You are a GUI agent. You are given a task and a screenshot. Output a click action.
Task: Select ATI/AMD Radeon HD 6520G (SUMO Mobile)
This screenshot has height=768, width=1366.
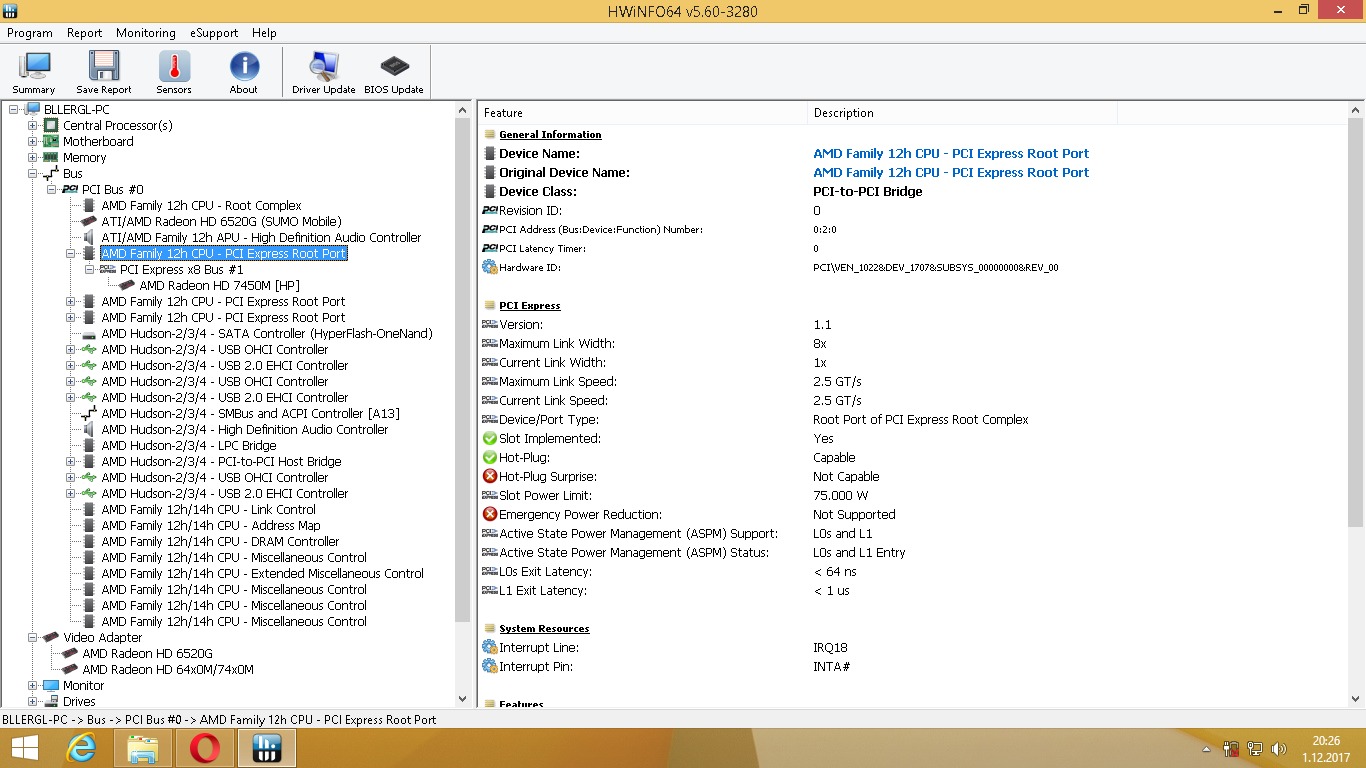pos(221,221)
